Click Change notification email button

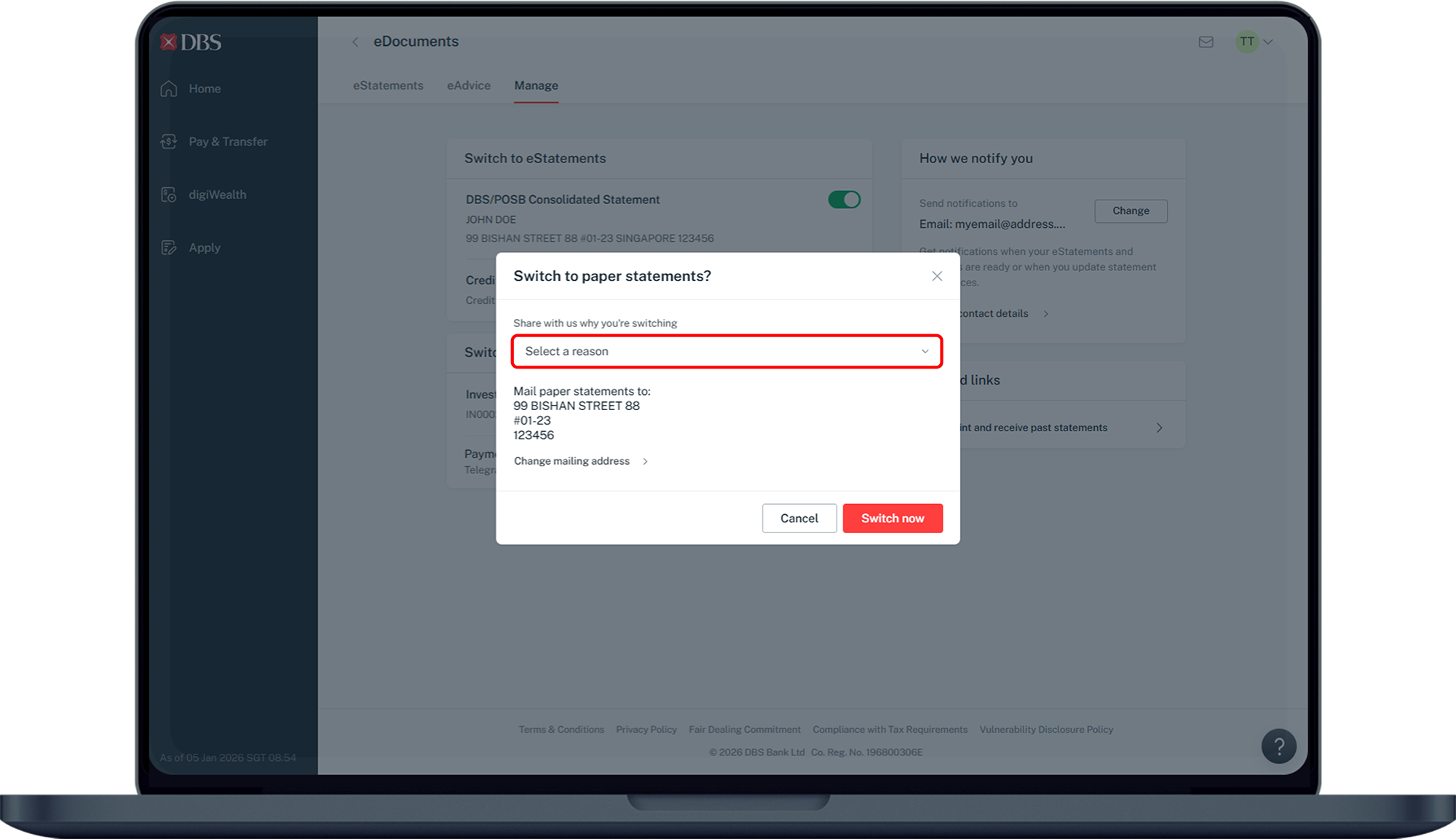tap(1131, 211)
